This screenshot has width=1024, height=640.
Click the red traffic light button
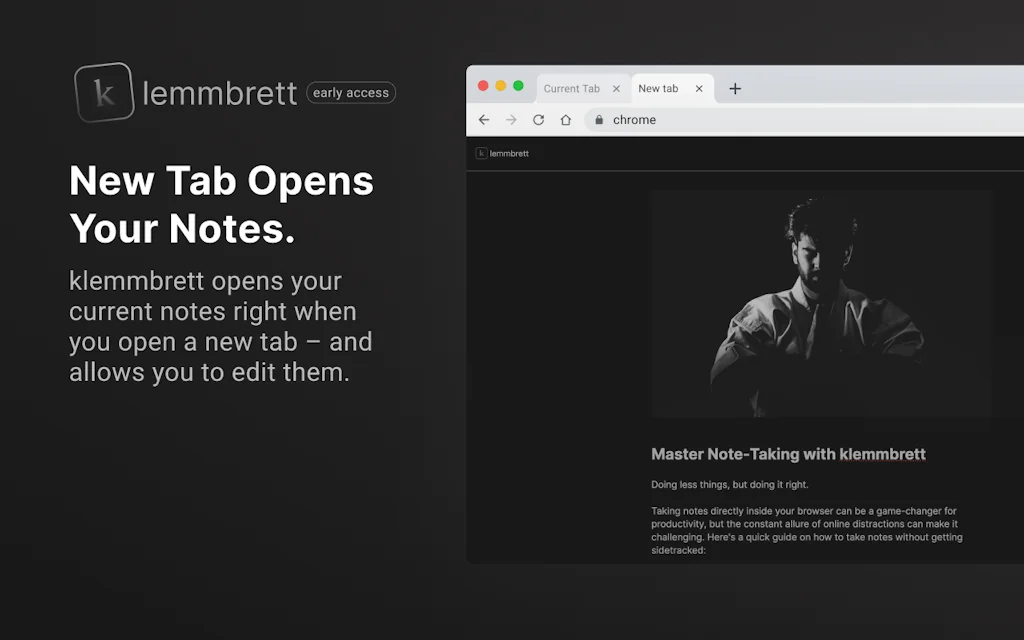483,87
